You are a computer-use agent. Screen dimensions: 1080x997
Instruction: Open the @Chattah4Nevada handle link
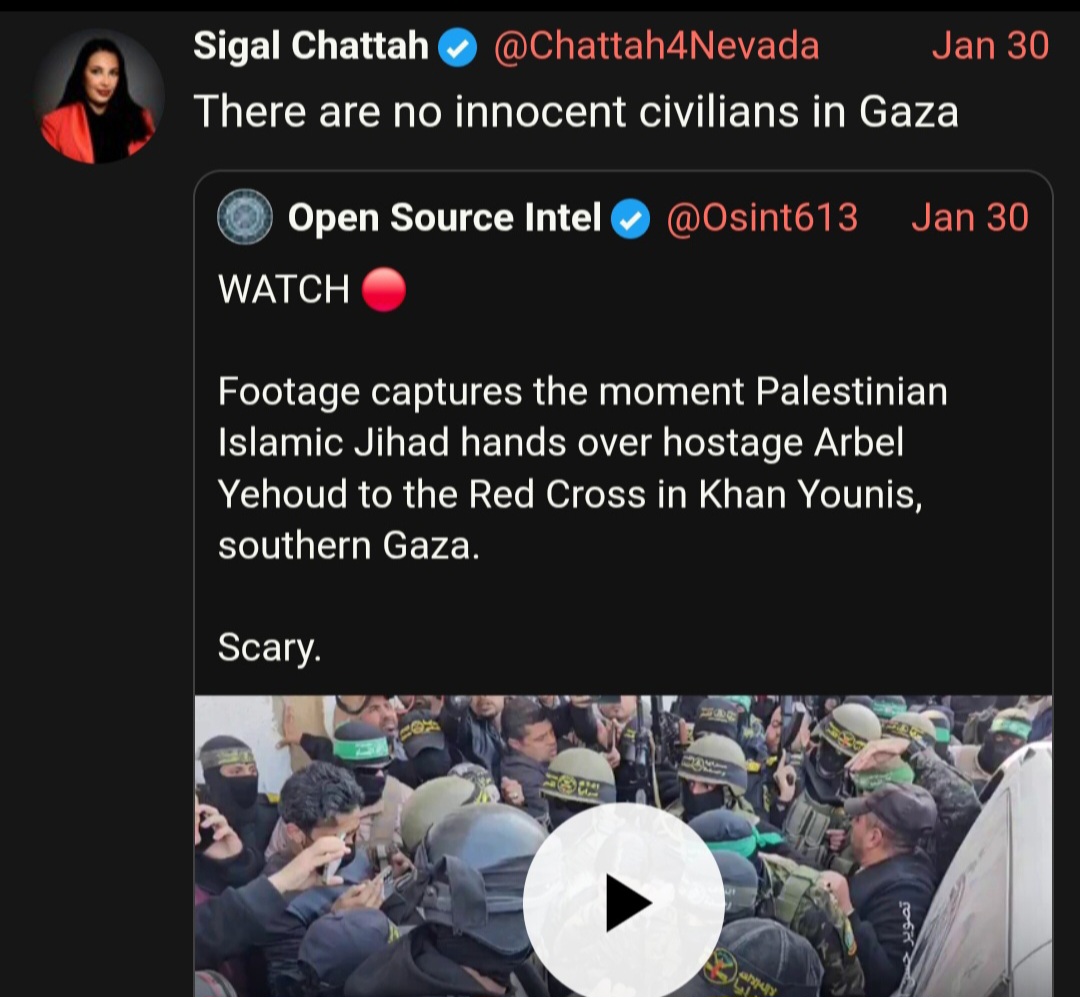(656, 46)
